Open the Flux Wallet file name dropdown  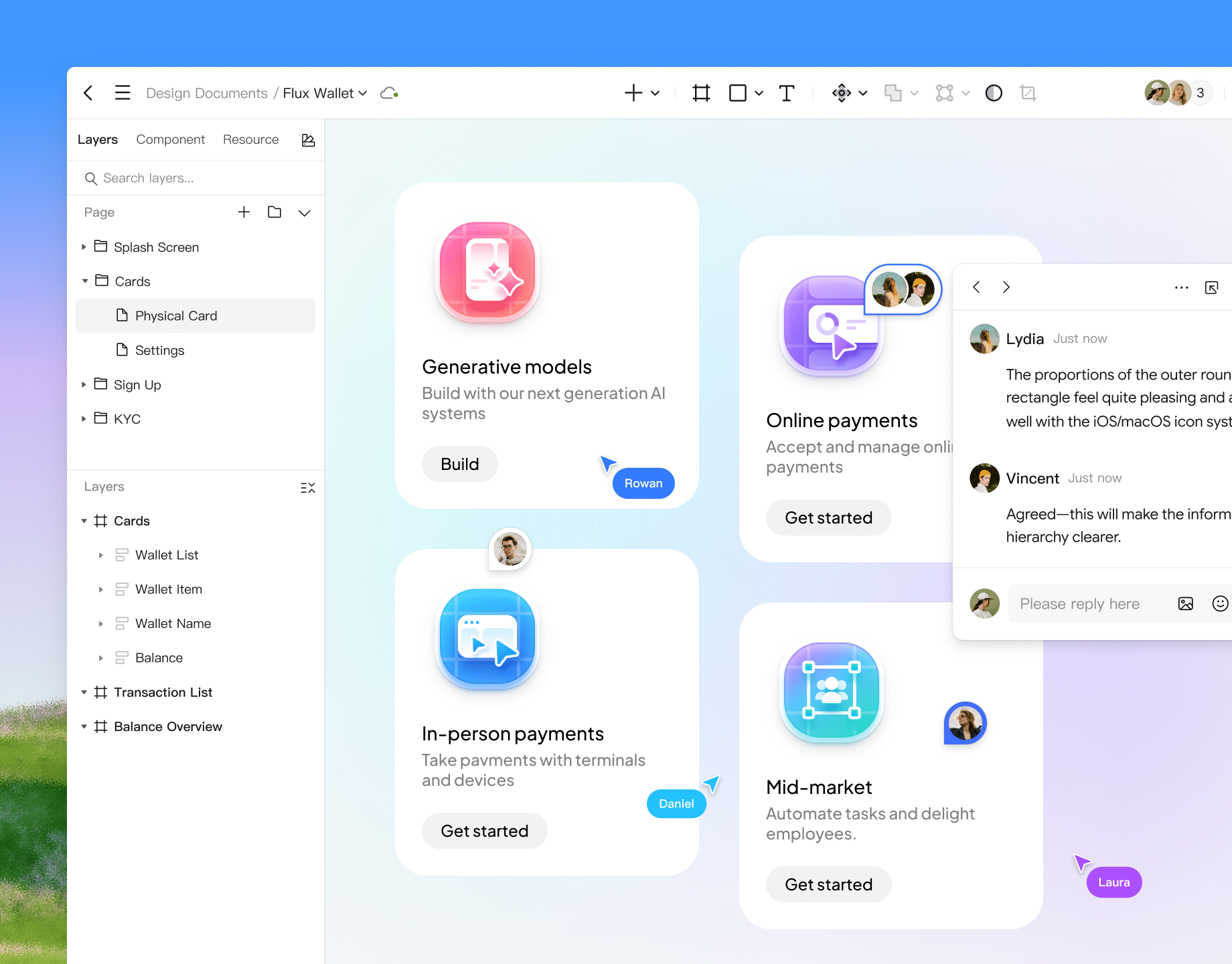point(362,93)
